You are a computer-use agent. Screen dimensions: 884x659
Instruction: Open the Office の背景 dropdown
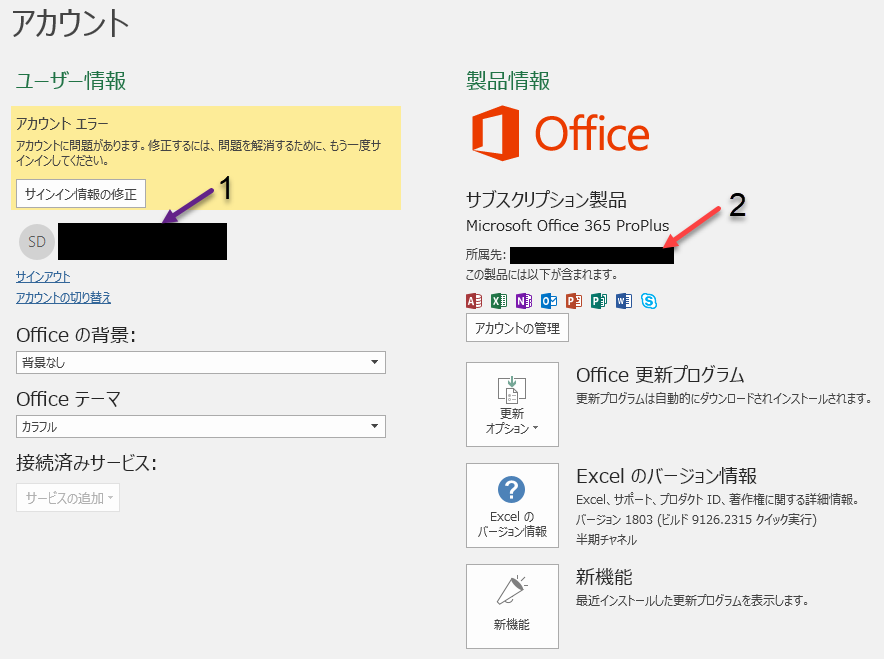(x=201, y=362)
